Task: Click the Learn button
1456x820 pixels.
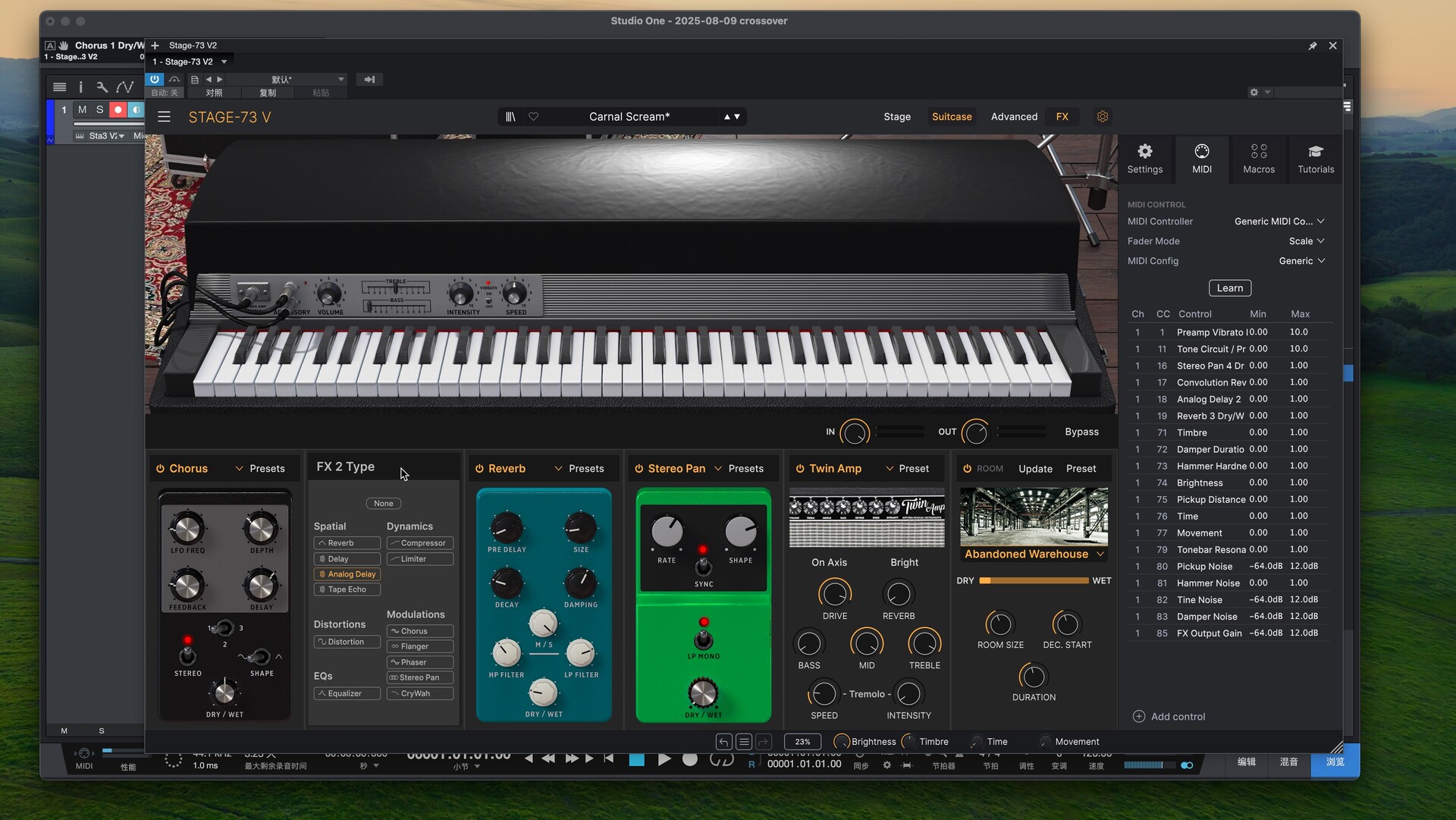Action: pos(1229,288)
